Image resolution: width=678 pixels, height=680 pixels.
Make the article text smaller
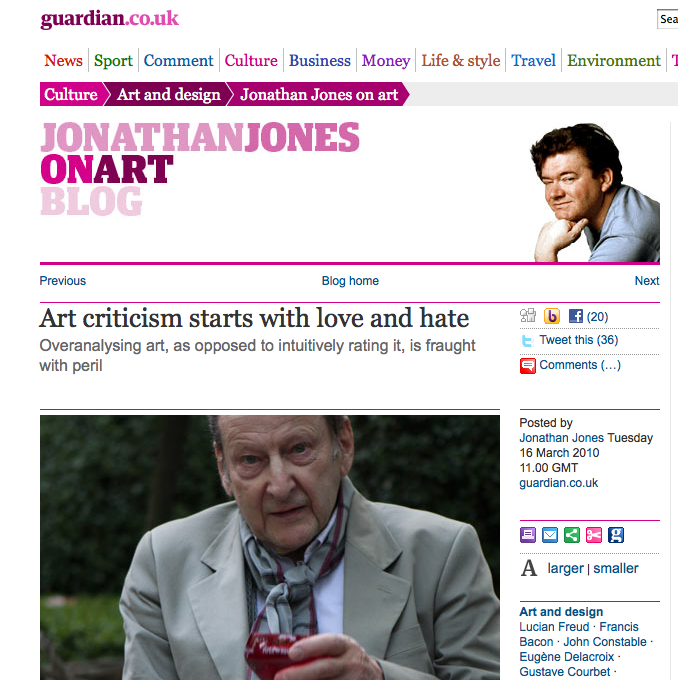pyautogui.click(x=616, y=568)
